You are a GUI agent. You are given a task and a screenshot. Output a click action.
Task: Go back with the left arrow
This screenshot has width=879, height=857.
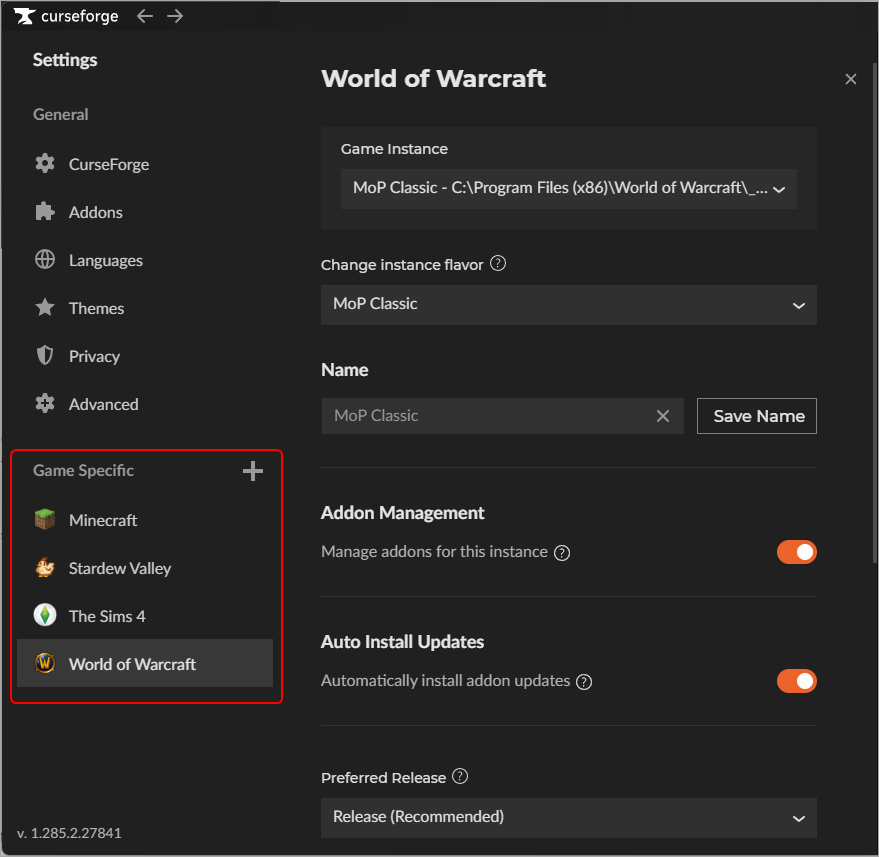pos(145,16)
